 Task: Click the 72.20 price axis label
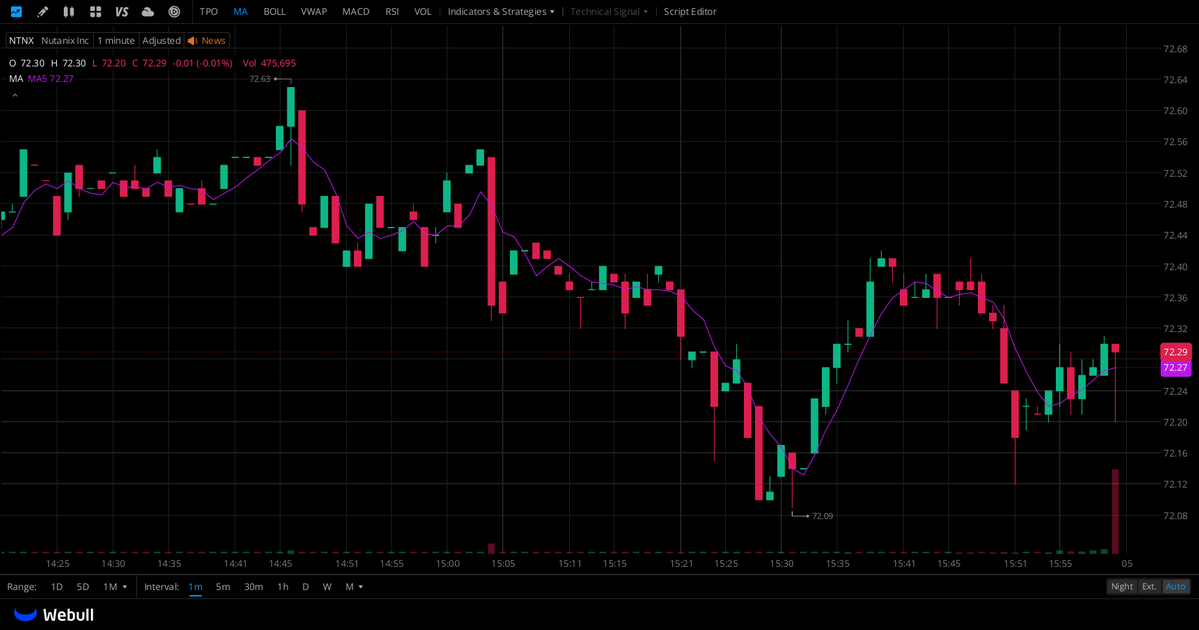tap(1175, 422)
